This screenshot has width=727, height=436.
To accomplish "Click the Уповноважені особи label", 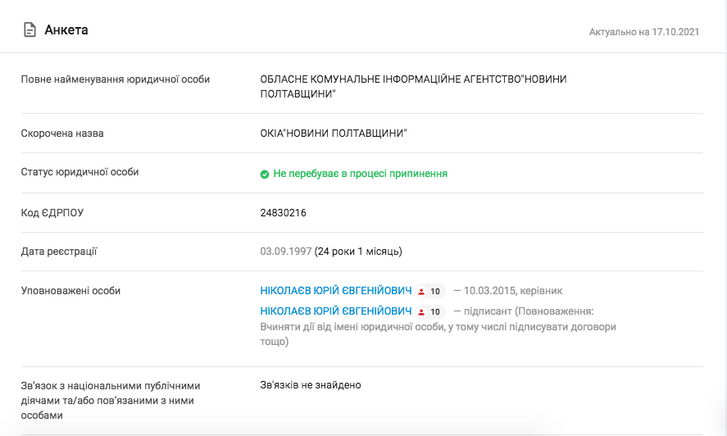I will pyautogui.click(x=70, y=291).
